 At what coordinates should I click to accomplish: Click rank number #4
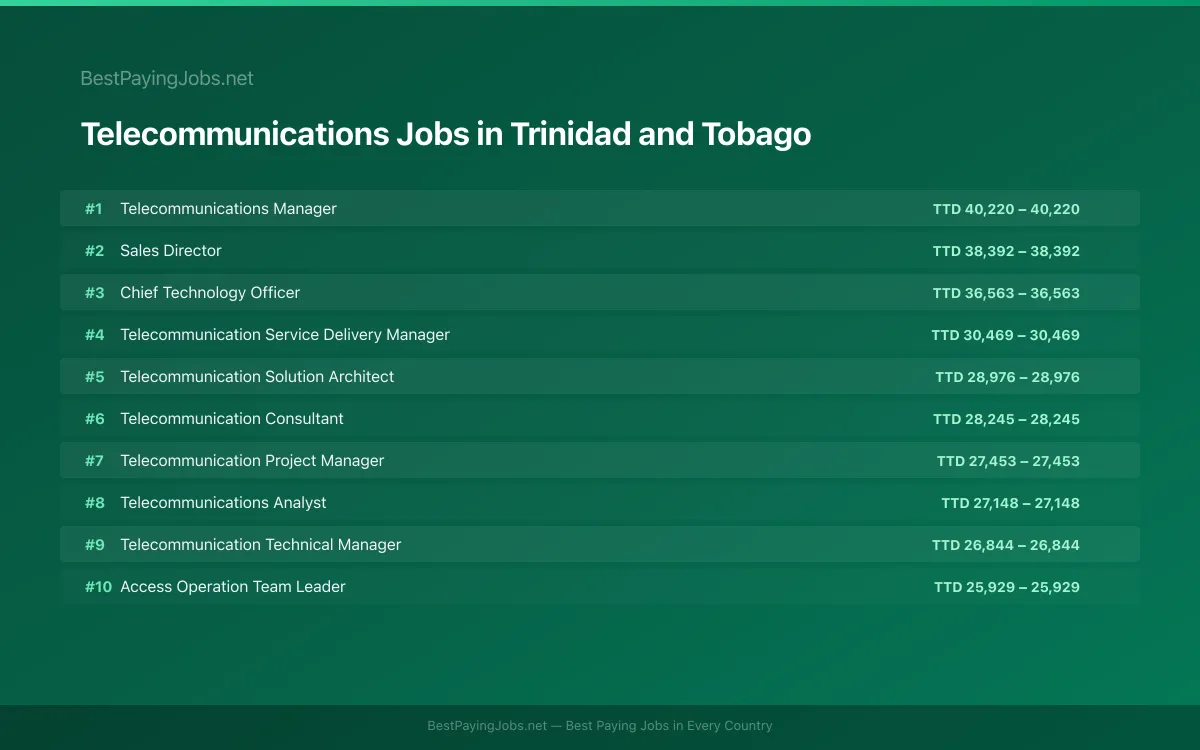click(x=94, y=335)
